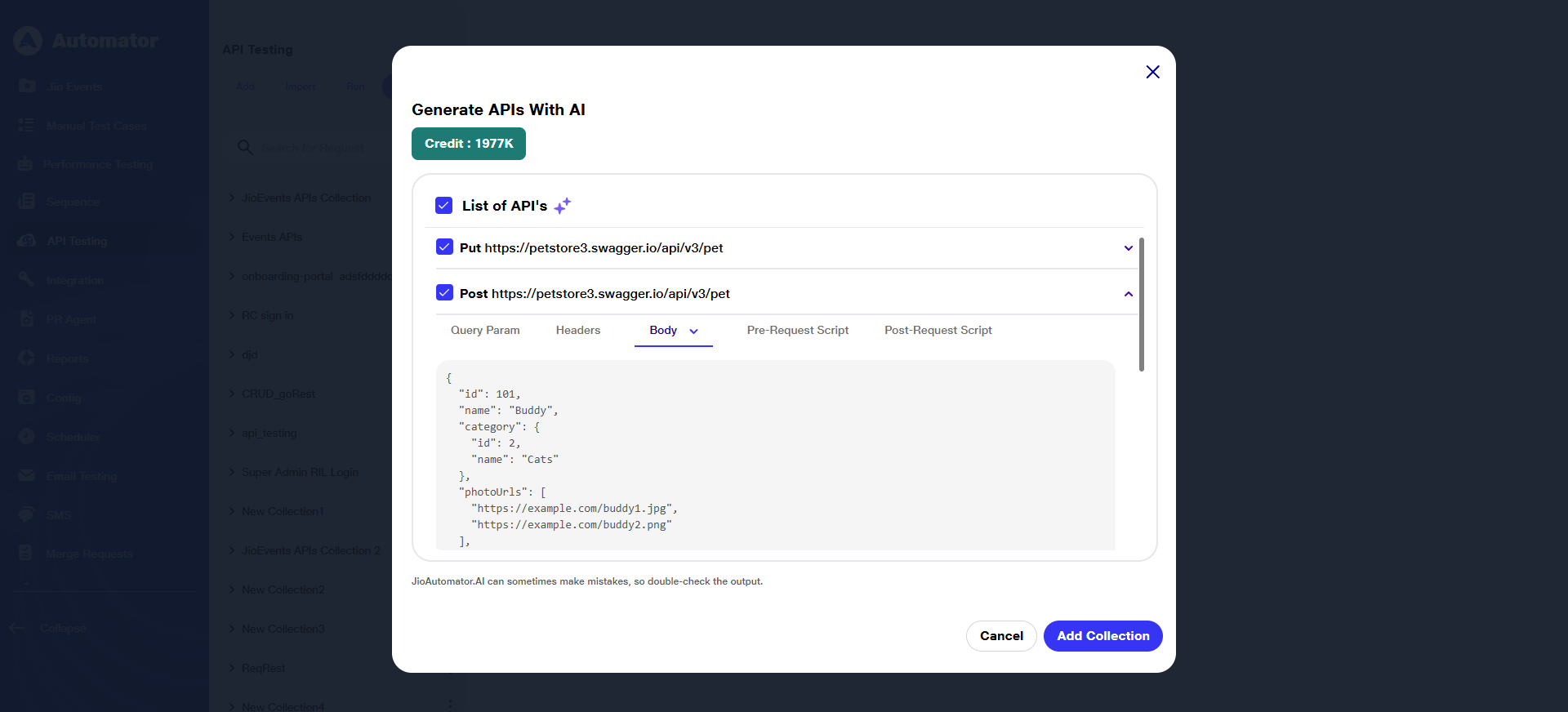Uncheck the List of API's checkbox
The image size is (1568, 712).
coord(444,205)
